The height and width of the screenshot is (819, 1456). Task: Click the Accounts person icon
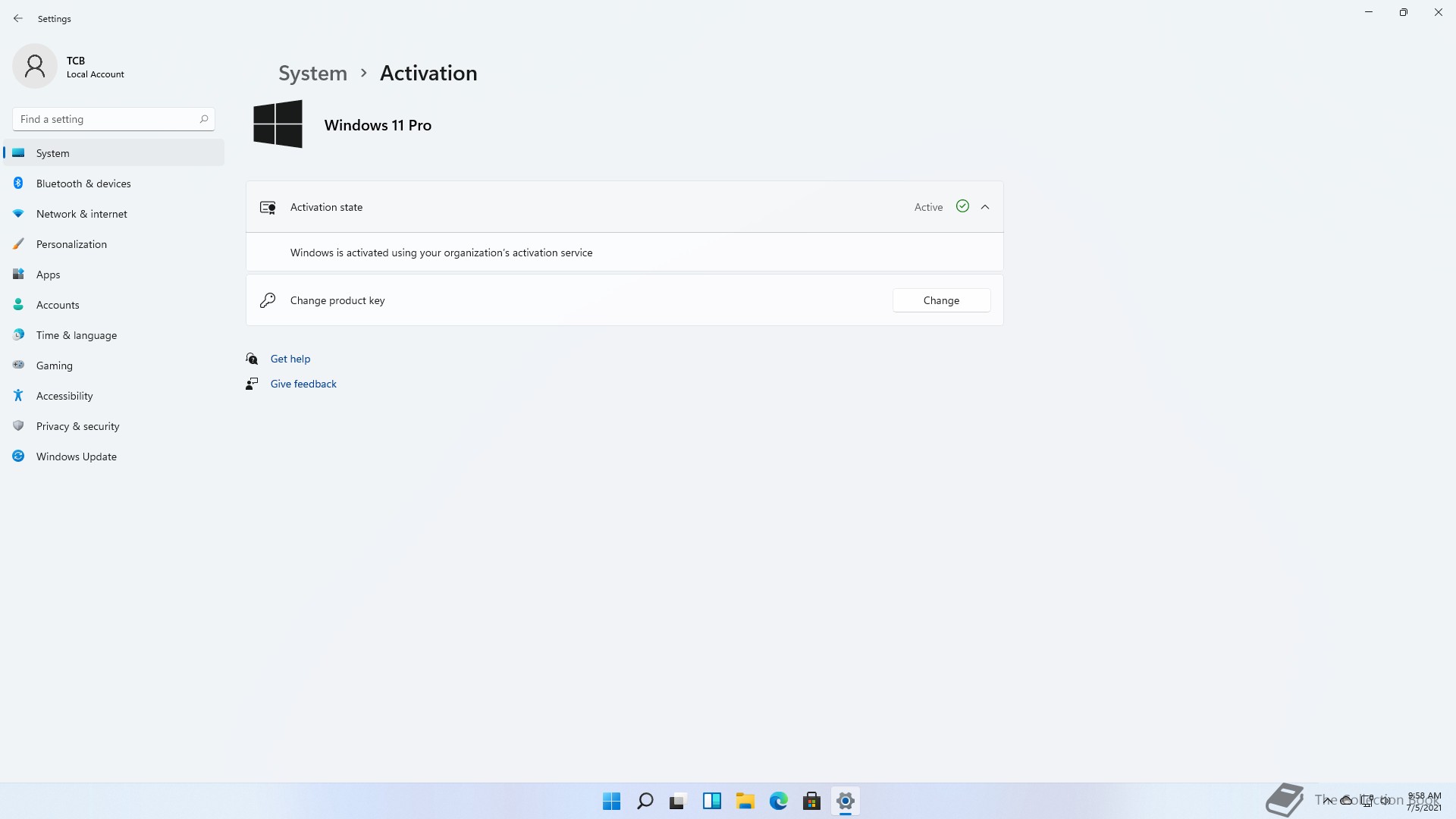18,304
